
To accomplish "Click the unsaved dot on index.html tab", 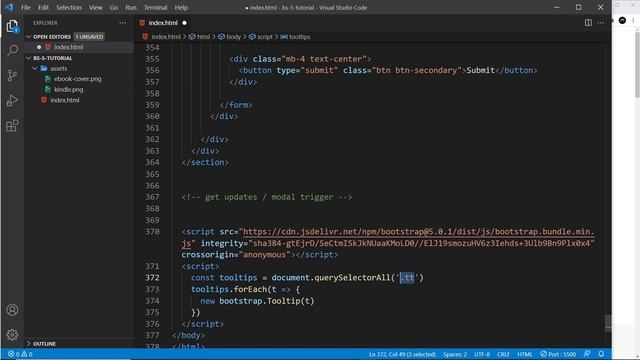I will [184, 23].
